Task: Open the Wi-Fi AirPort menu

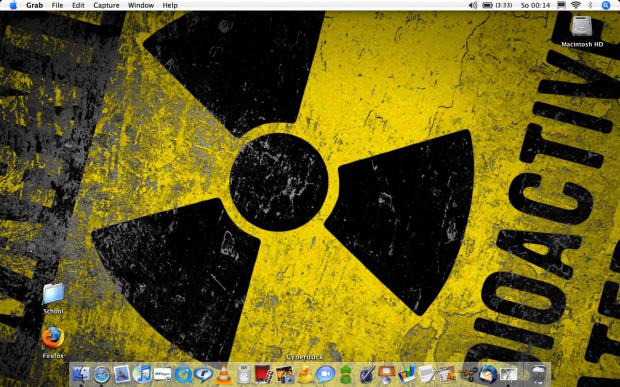Action: (x=576, y=5)
